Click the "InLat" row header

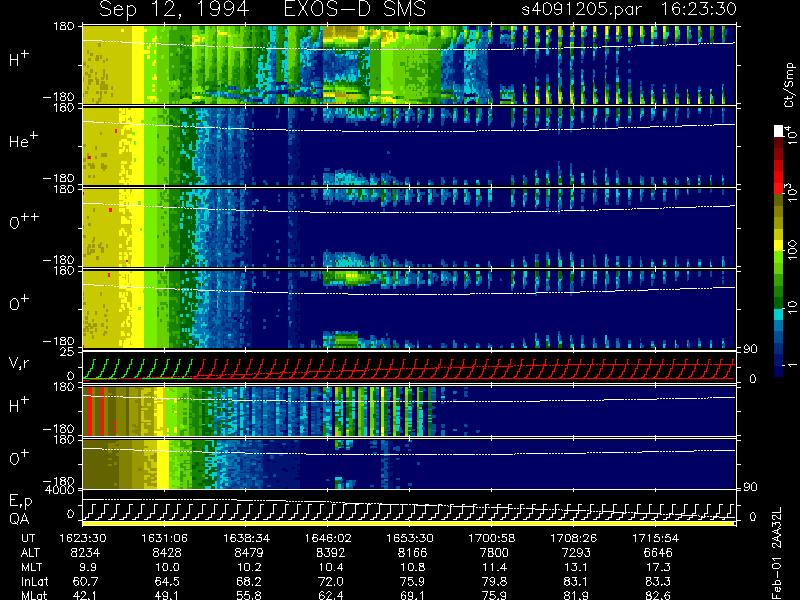34,581
